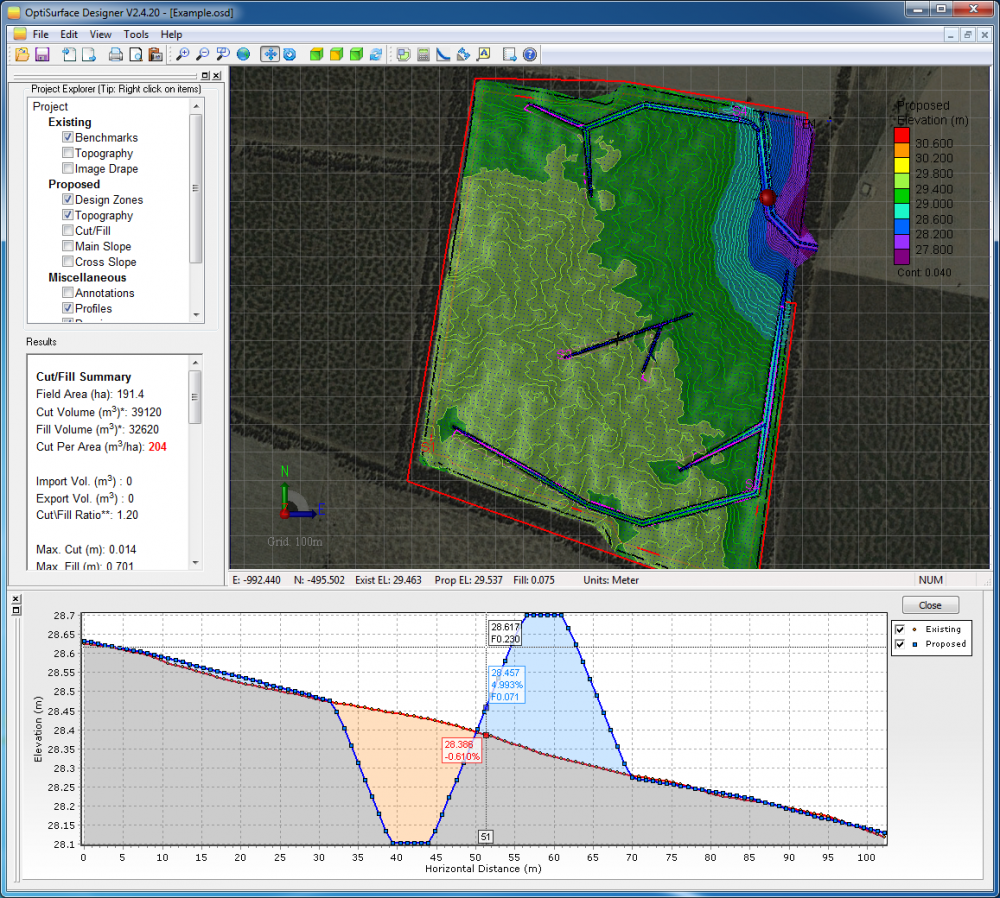1000x898 pixels.
Task: Enable the Cut/Fill checkbox
Action: (x=68, y=230)
